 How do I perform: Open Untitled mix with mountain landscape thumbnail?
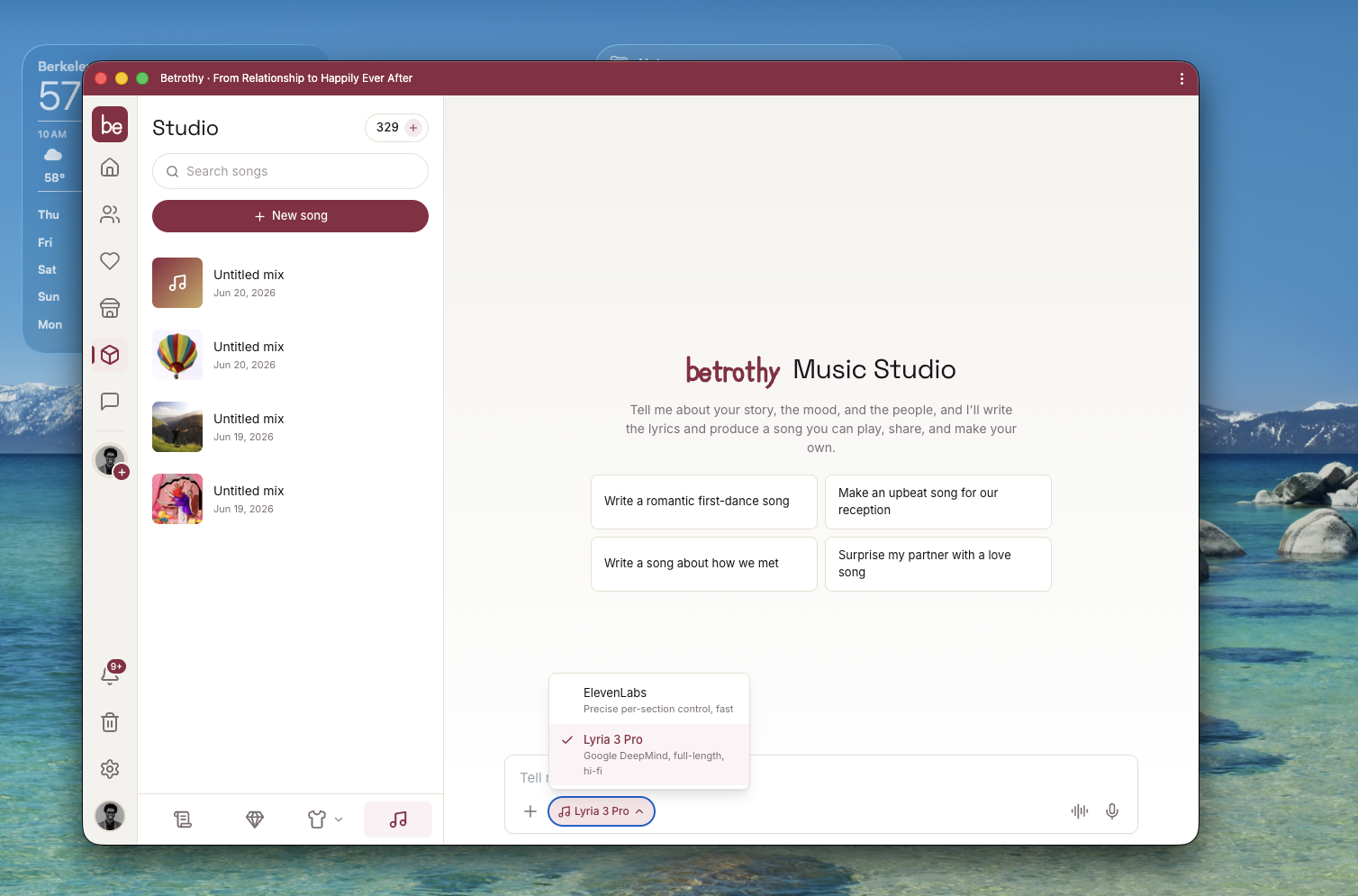[290, 427]
